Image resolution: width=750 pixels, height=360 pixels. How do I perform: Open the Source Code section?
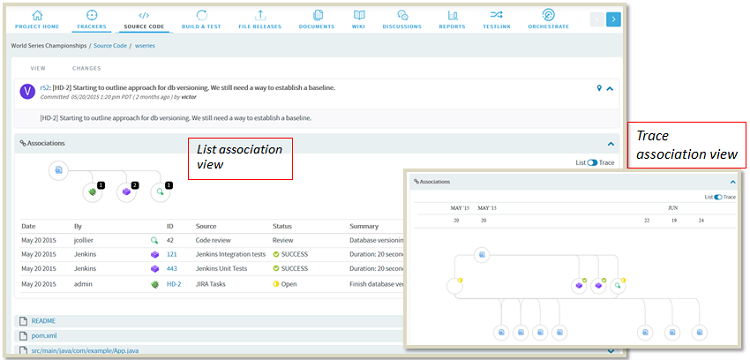(x=144, y=20)
